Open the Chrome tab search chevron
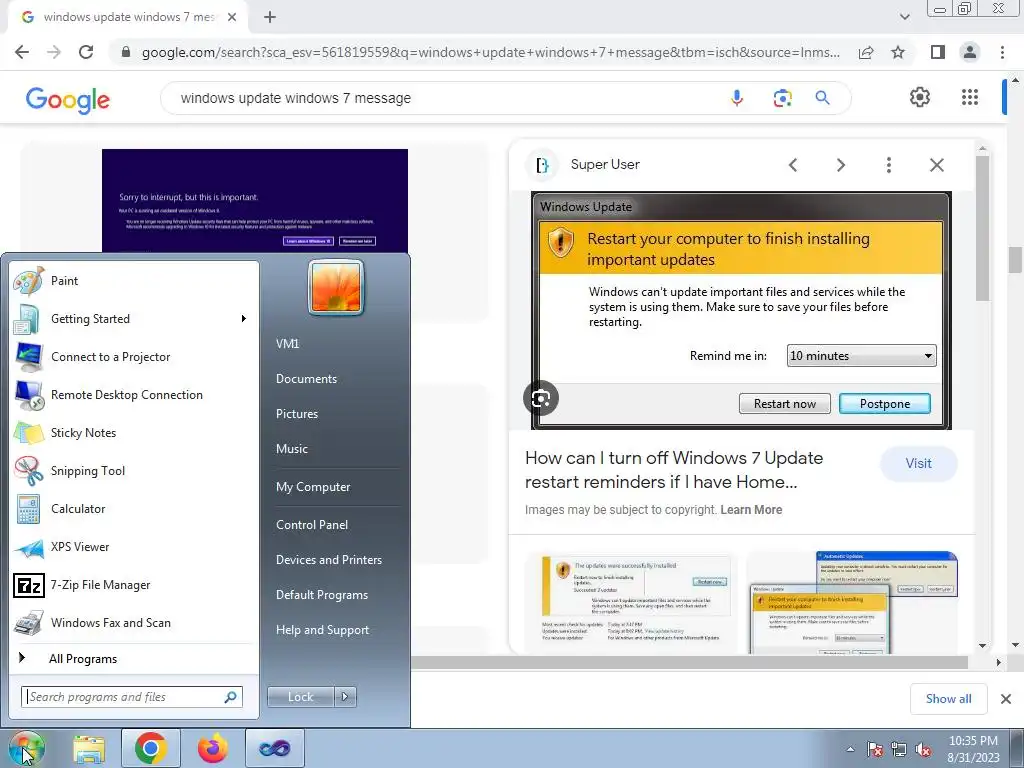Screen dimensions: 1024x768 pyautogui.click(x=904, y=17)
